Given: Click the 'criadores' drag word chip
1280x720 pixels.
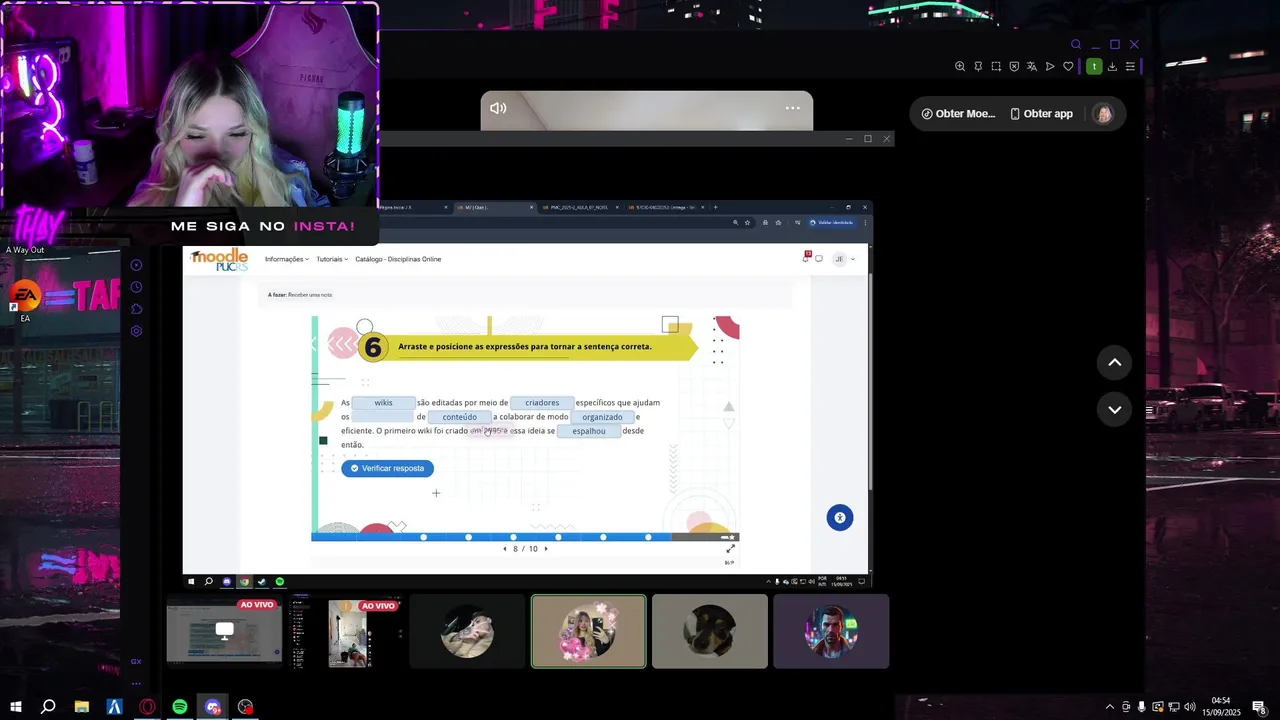Looking at the screenshot, I should (x=542, y=403).
